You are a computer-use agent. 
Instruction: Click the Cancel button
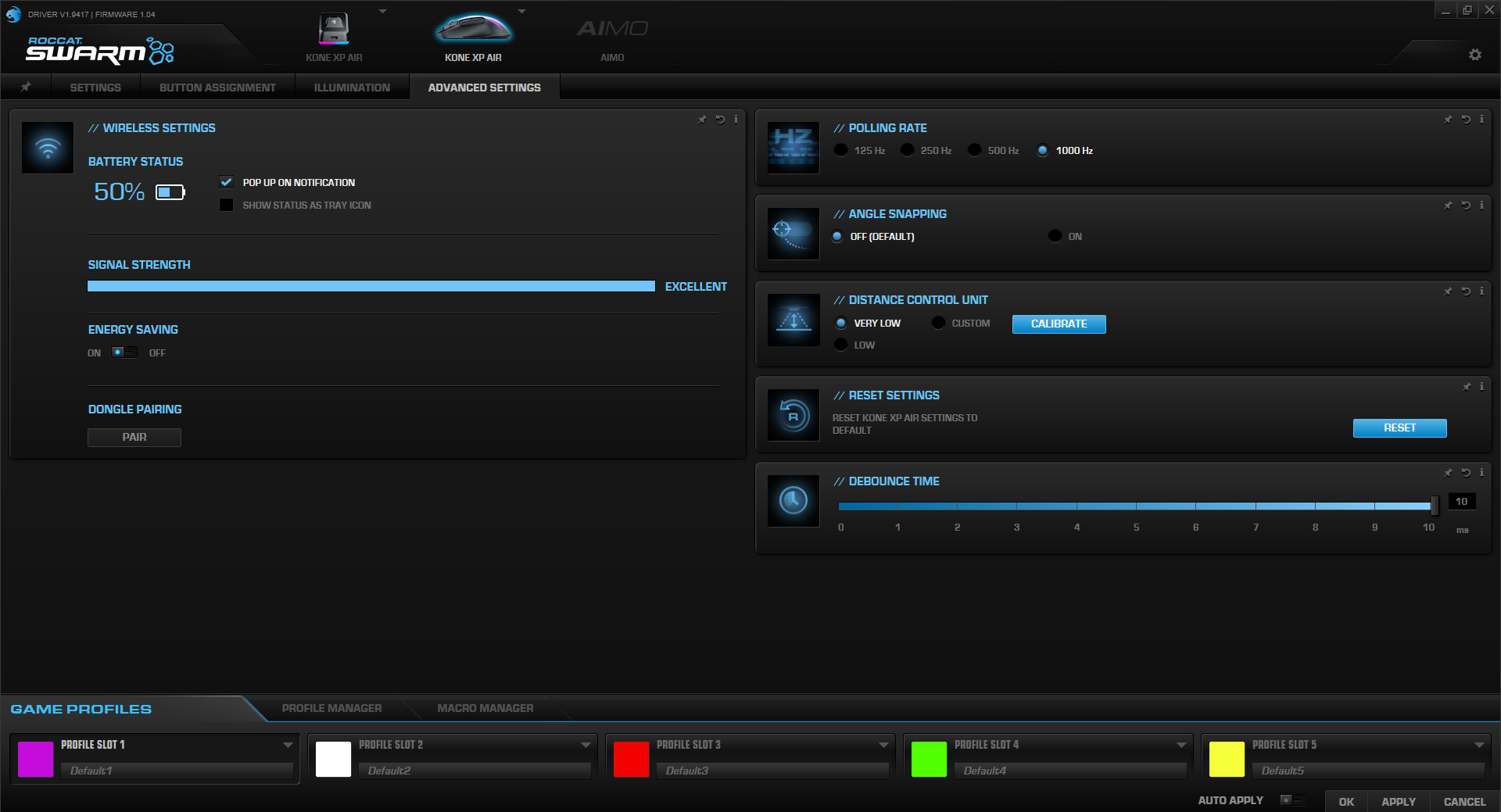click(x=1464, y=801)
